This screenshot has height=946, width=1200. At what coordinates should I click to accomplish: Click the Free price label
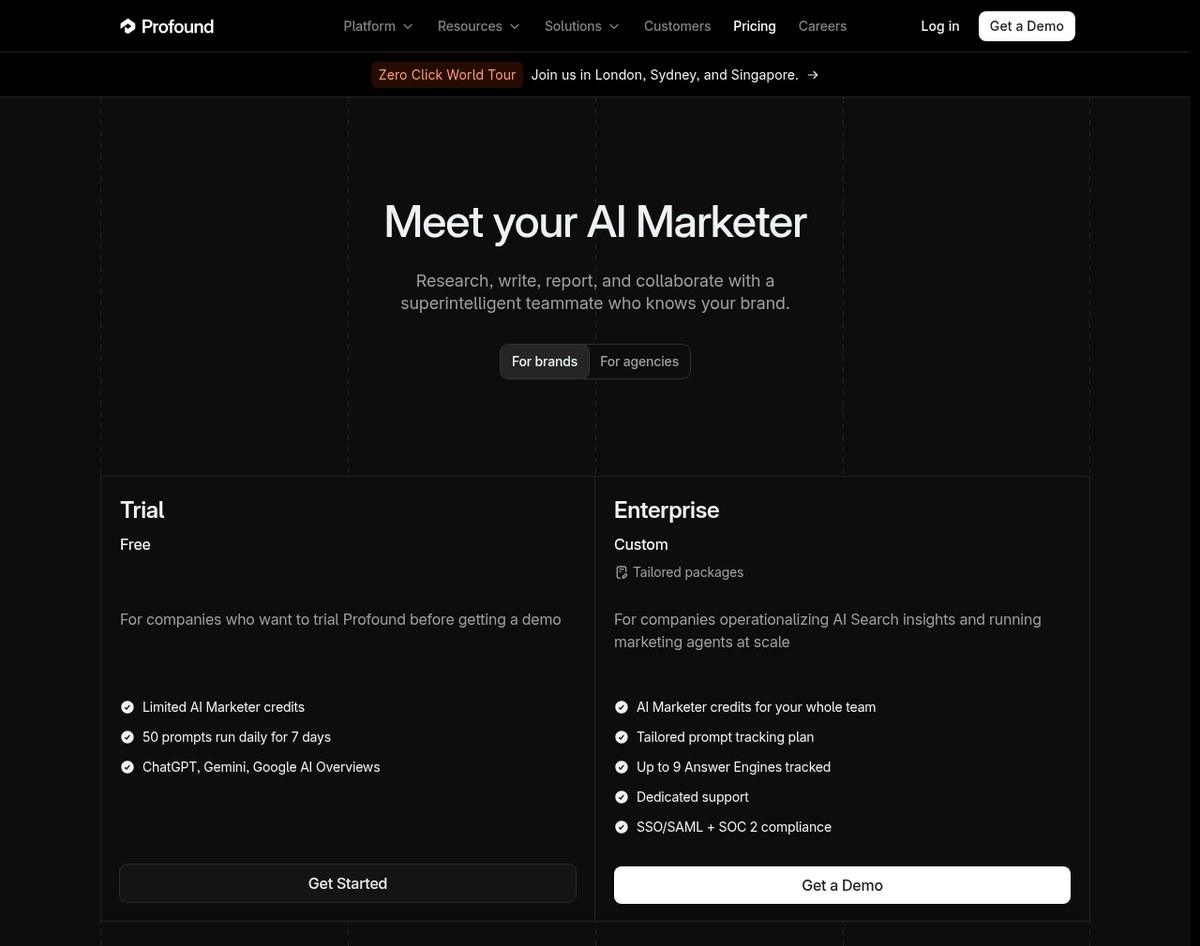click(x=135, y=544)
